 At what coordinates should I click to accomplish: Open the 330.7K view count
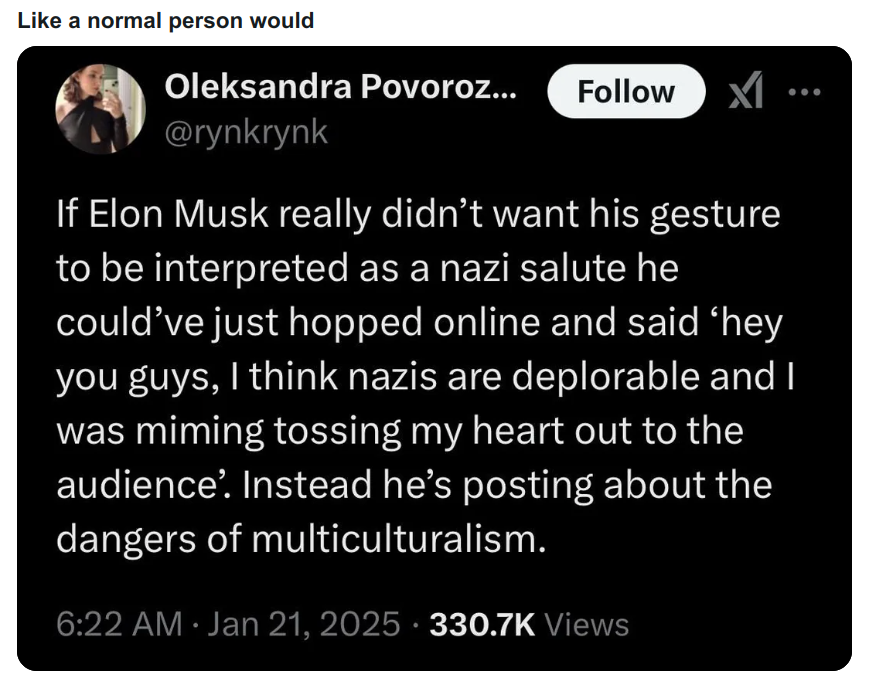[482, 624]
